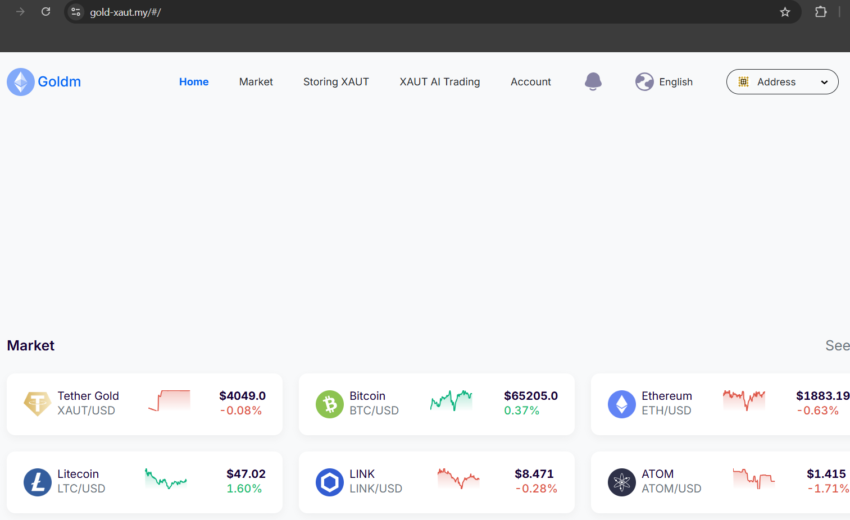Click Bitcoin price $65205.0

(531, 396)
